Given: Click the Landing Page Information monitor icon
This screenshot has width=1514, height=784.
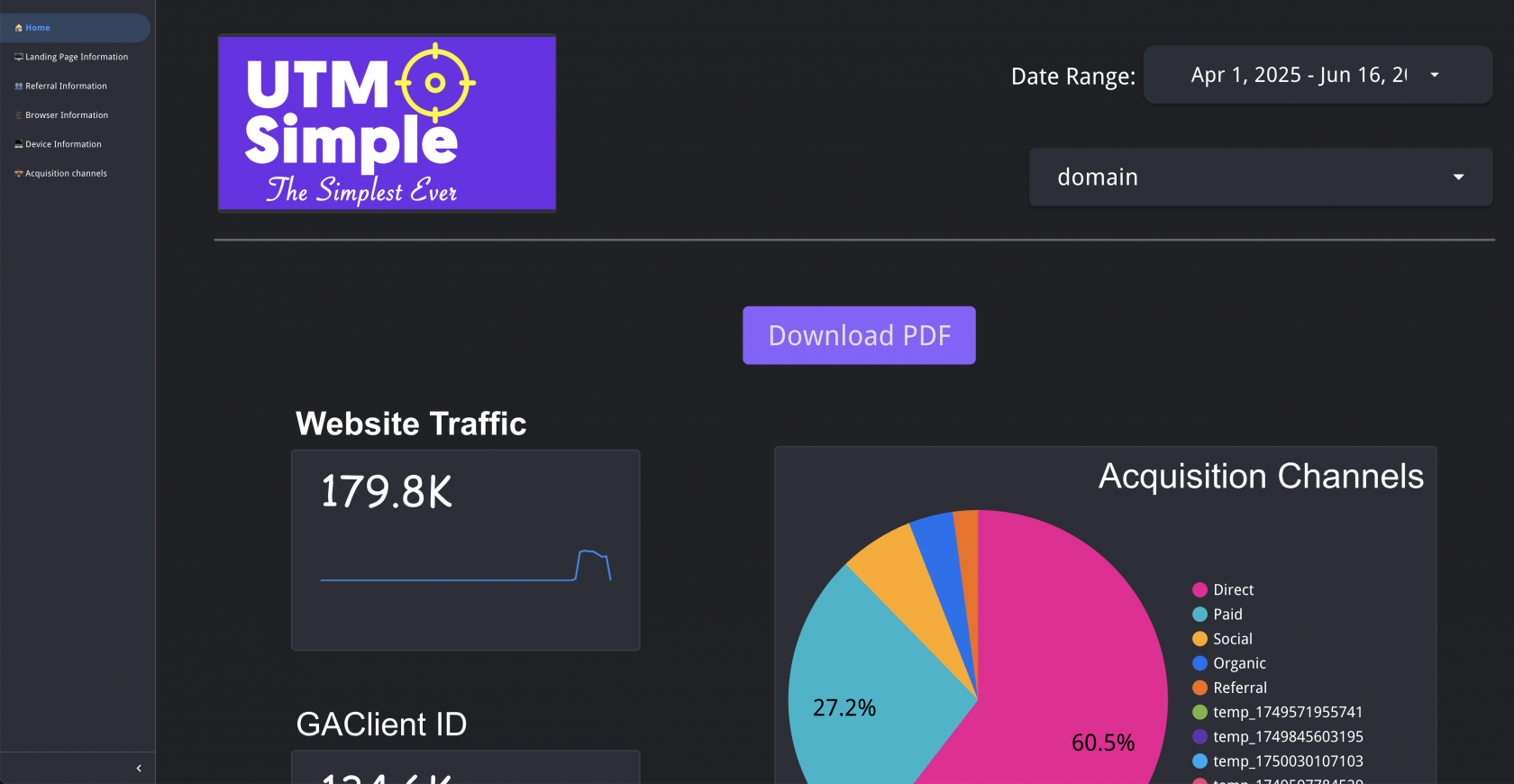Looking at the screenshot, I should (19, 57).
